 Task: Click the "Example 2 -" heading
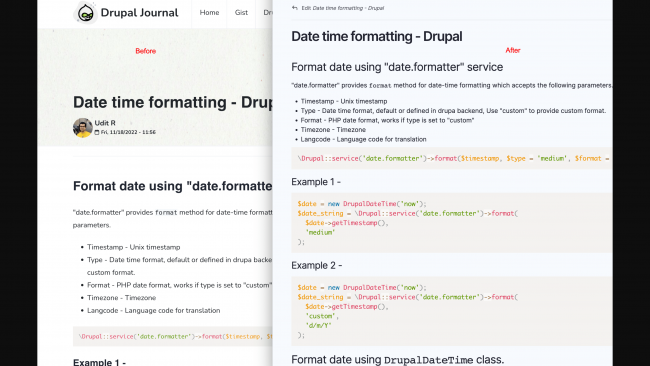click(x=317, y=265)
